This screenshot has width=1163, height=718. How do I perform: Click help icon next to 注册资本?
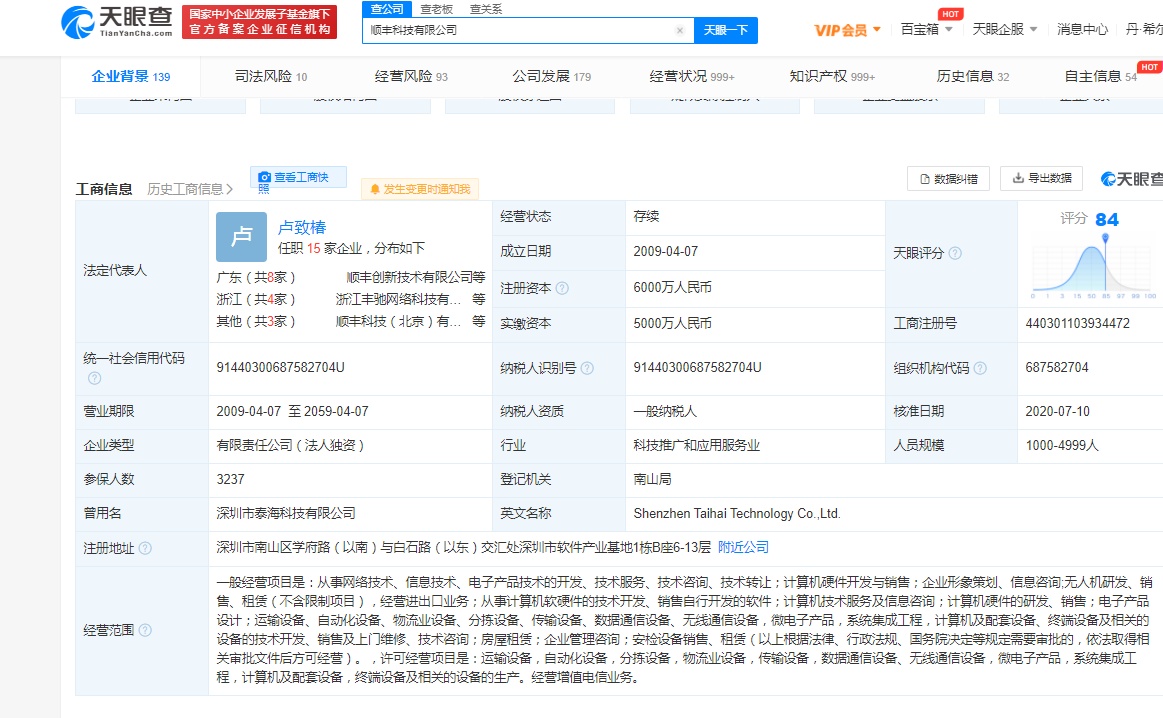pyautogui.click(x=562, y=289)
